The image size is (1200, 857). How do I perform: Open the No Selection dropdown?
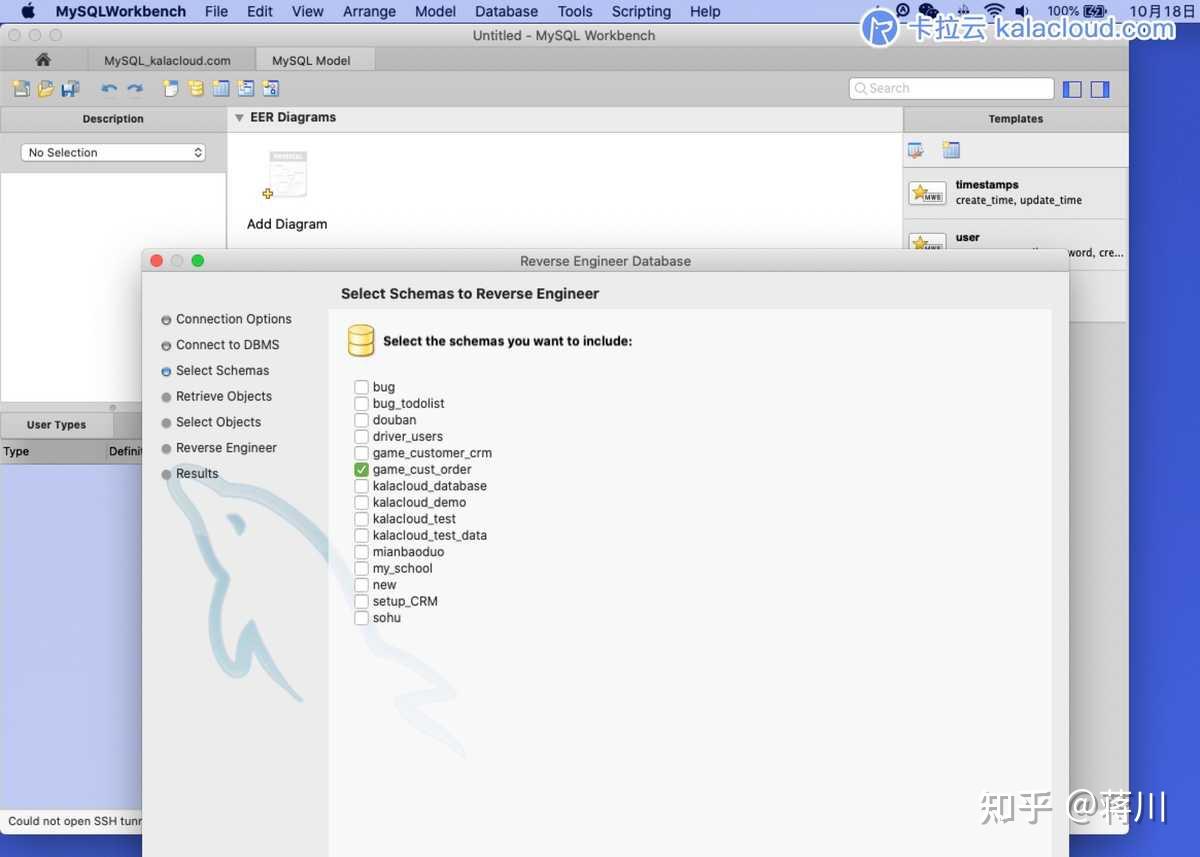113,153
